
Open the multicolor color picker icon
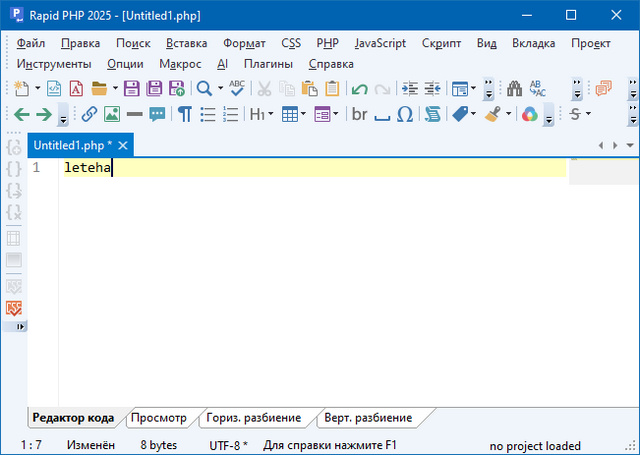(528, 114)
